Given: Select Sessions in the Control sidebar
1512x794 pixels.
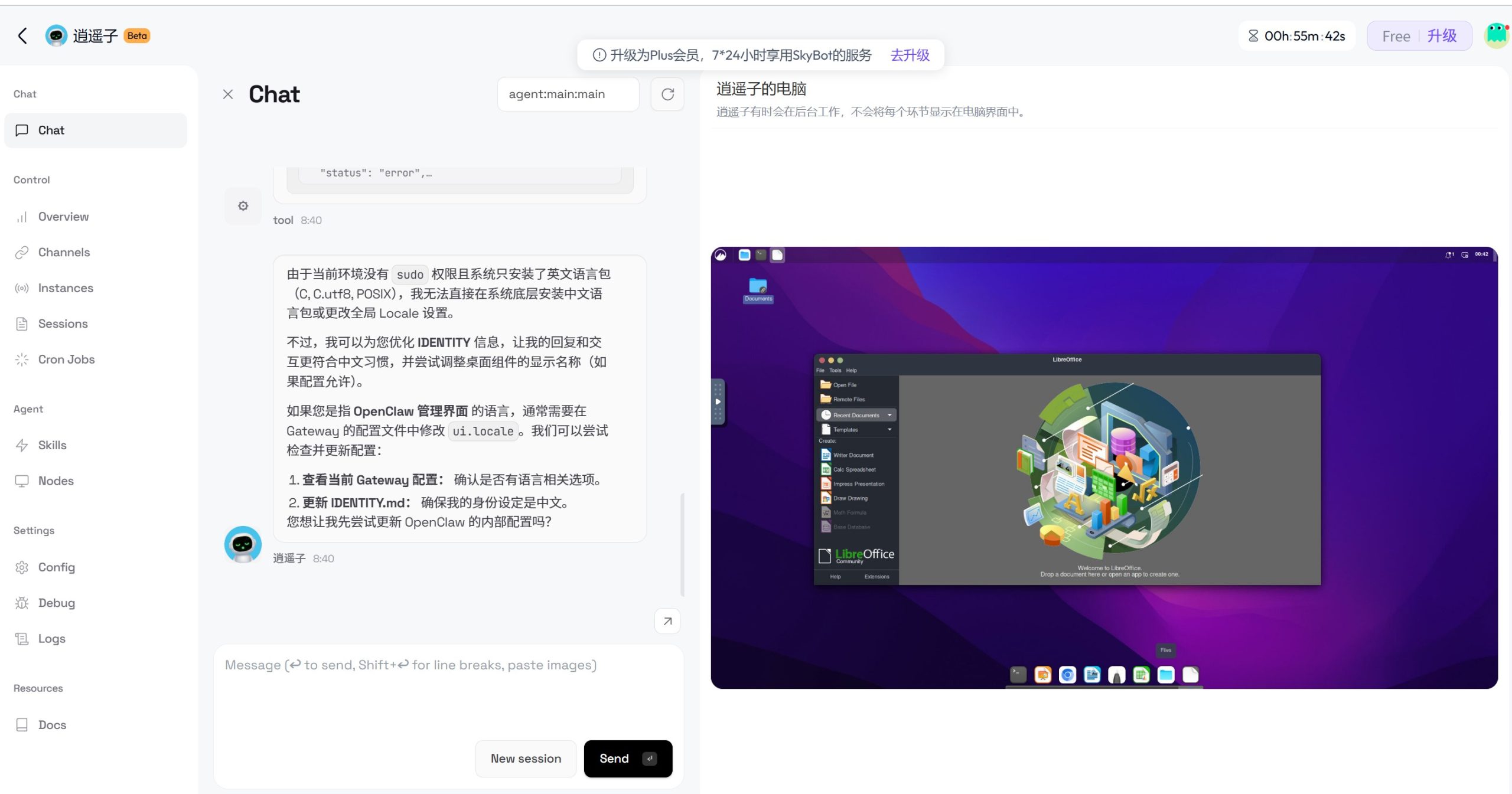Looking at the screenshot, I should (x=63, y=324).
